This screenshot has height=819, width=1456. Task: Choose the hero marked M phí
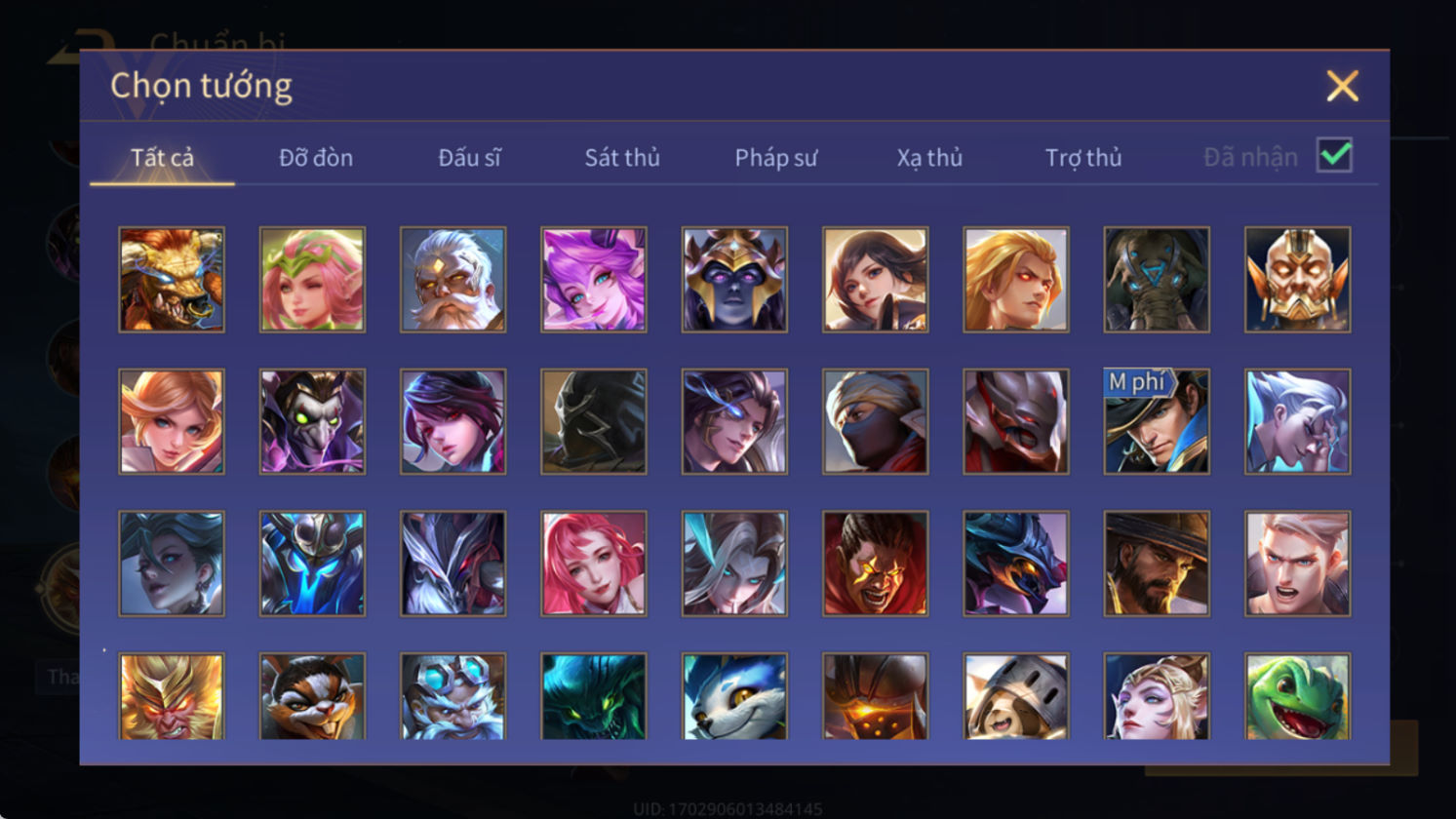click(1157, 421)
